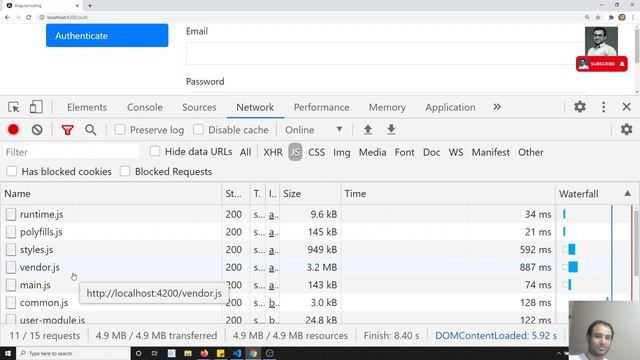640x360 pixels.
Task: Open Chrome from taskbar
Action: 253,353
